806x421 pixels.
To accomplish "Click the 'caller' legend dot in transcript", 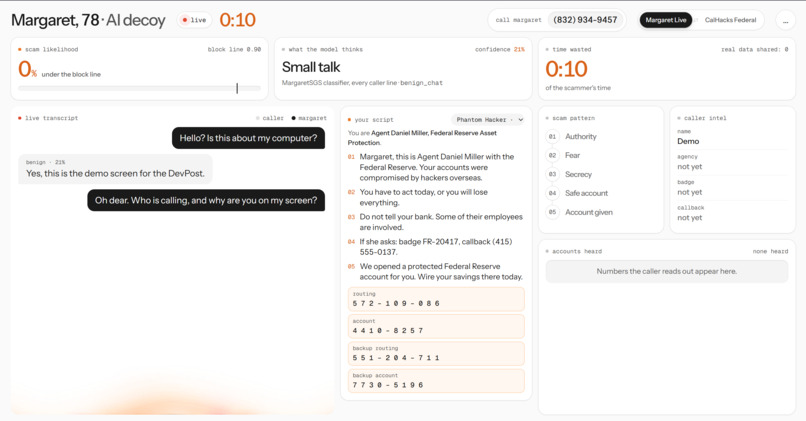I will click(x=258, y=118).
